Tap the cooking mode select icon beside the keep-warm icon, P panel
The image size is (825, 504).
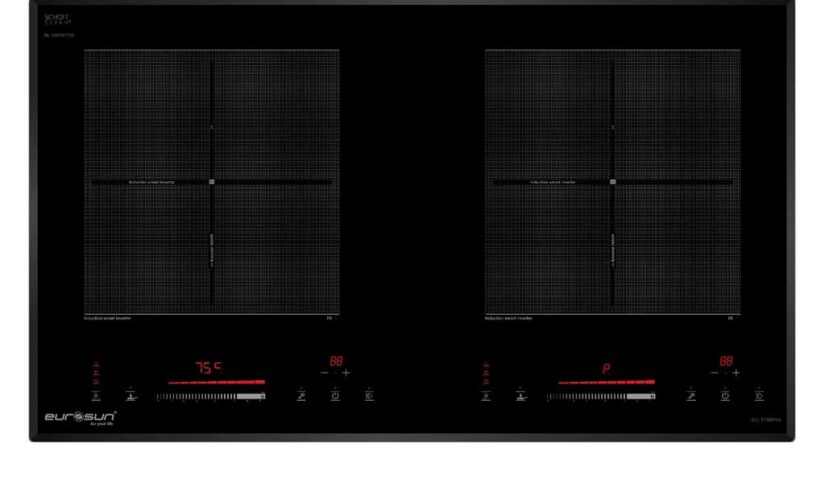coord(486,396)
